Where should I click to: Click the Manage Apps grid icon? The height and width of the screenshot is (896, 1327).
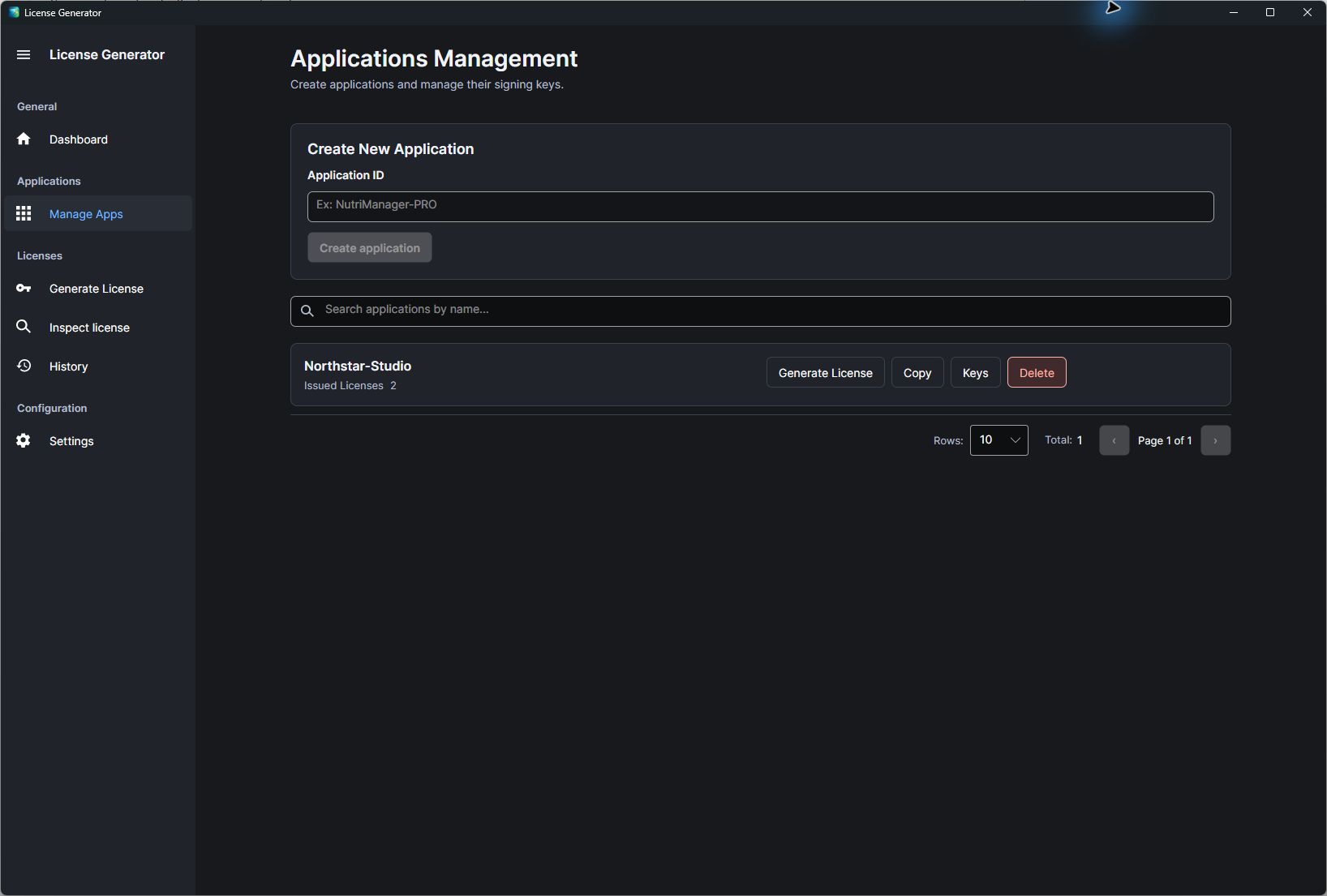(x=24, y=214)
